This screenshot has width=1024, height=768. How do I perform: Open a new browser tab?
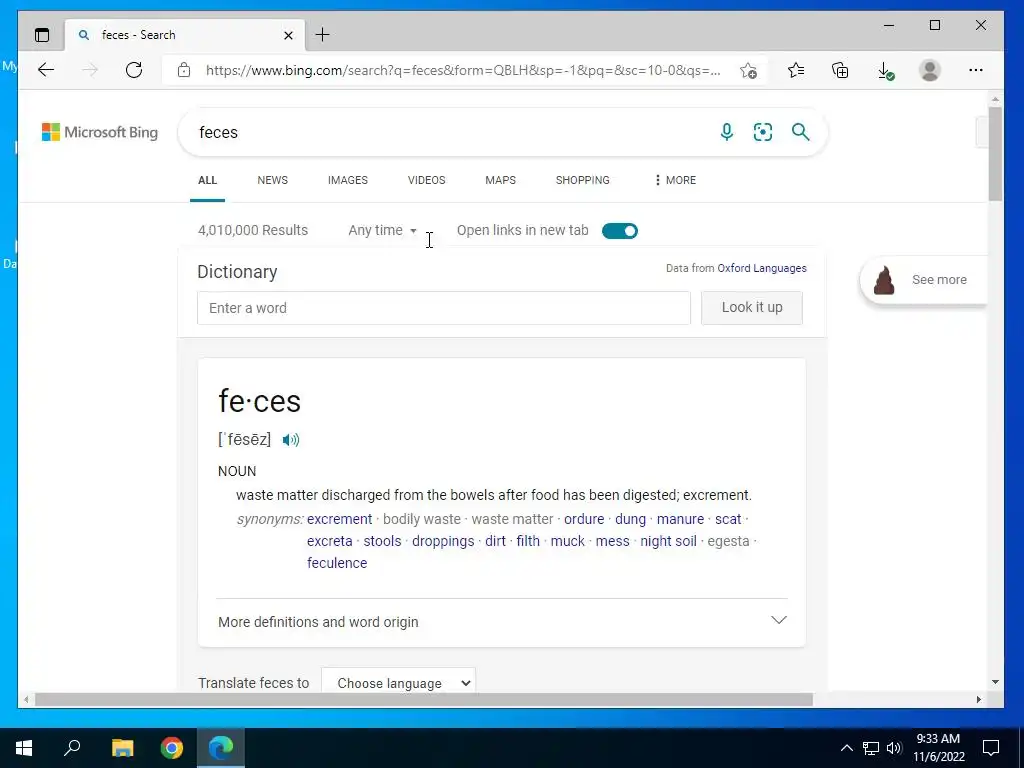coord(323,35)
